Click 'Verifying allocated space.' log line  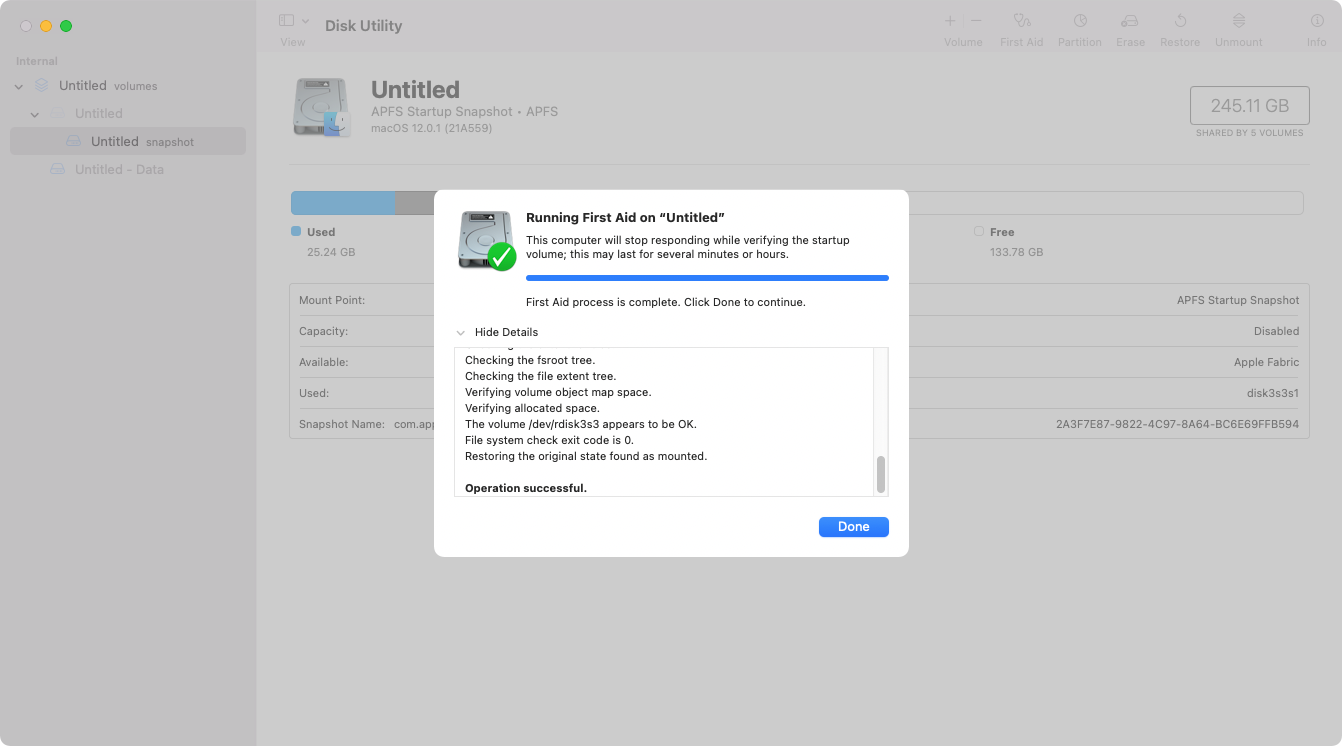coord(532,408)
